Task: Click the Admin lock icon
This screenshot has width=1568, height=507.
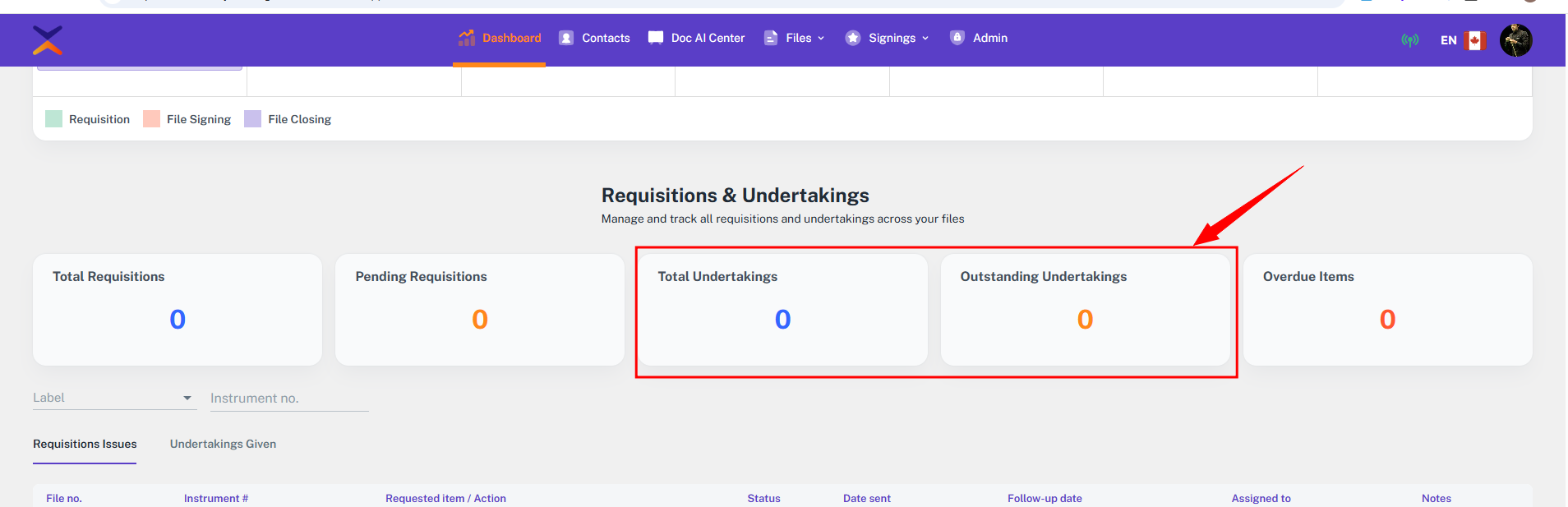Action: 957,38
